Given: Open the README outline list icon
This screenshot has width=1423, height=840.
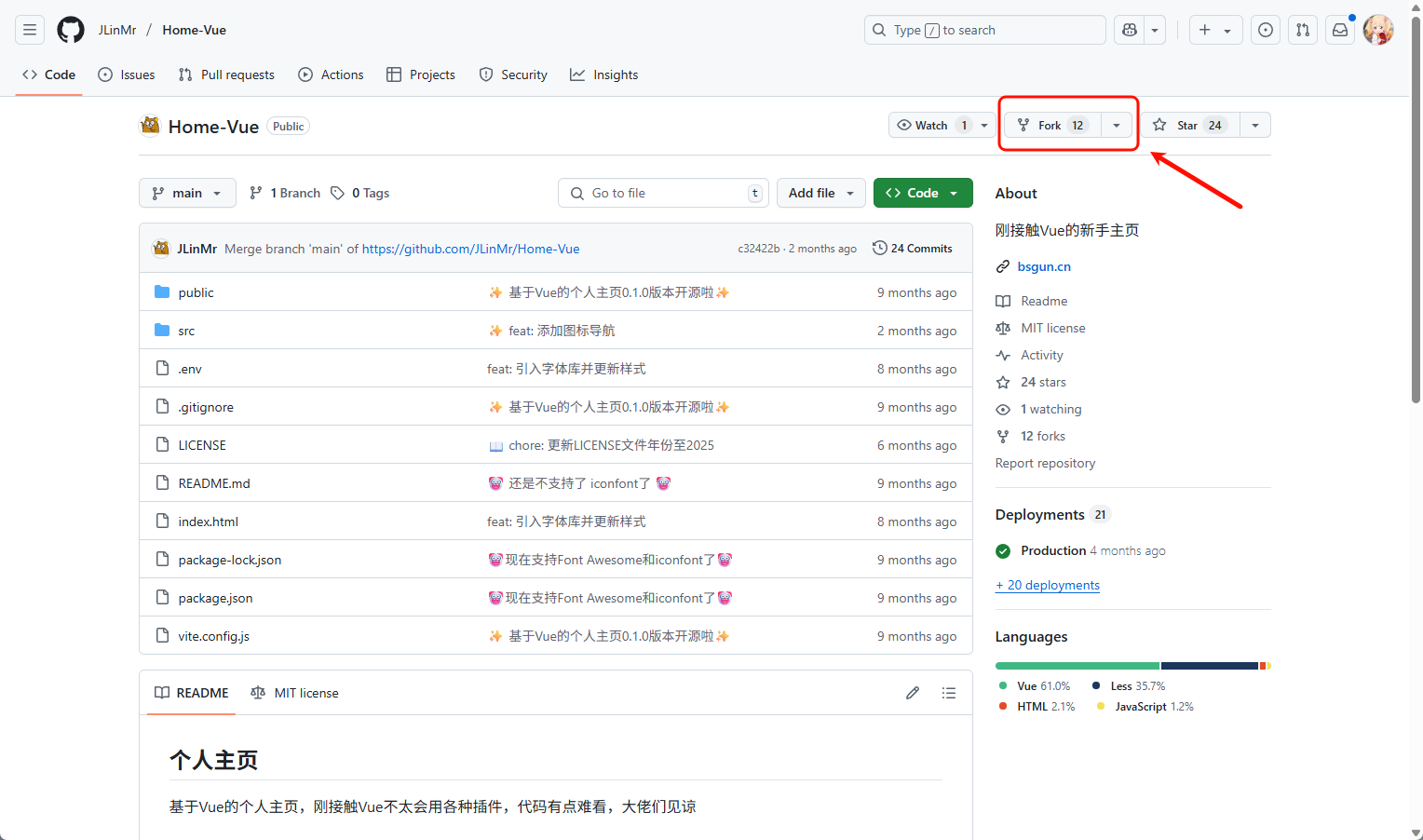Looking at the screenshot, I should click(x=949, y=693).
